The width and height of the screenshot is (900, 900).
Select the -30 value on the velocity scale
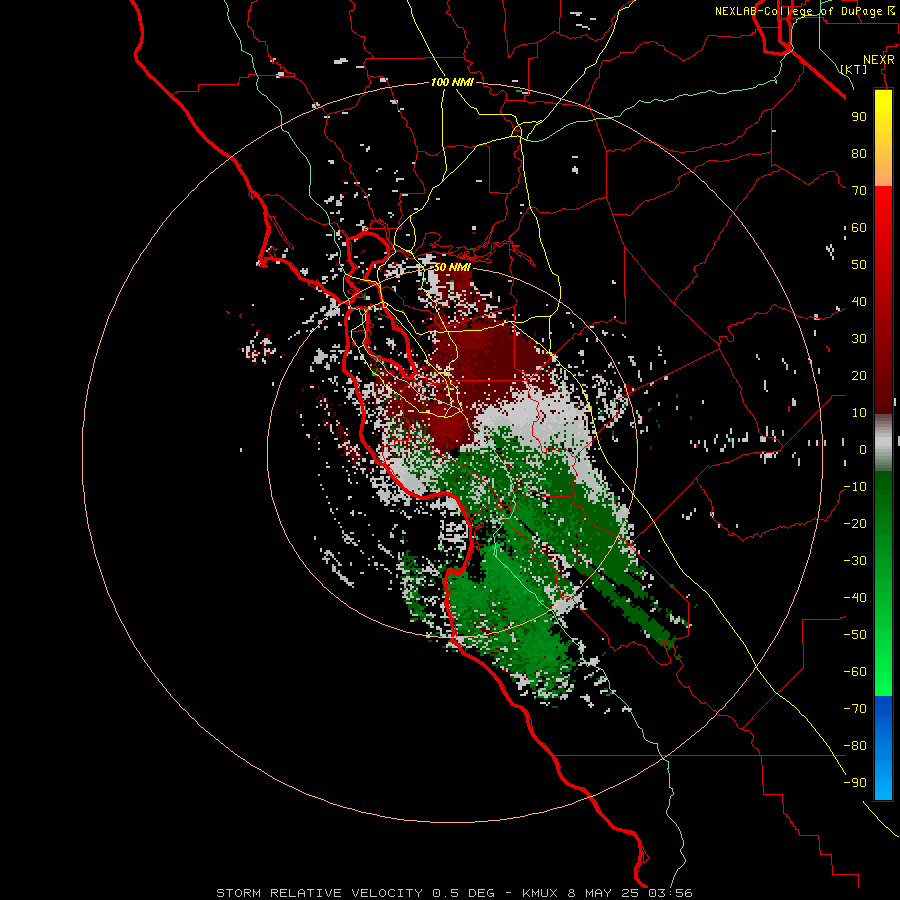855,561
